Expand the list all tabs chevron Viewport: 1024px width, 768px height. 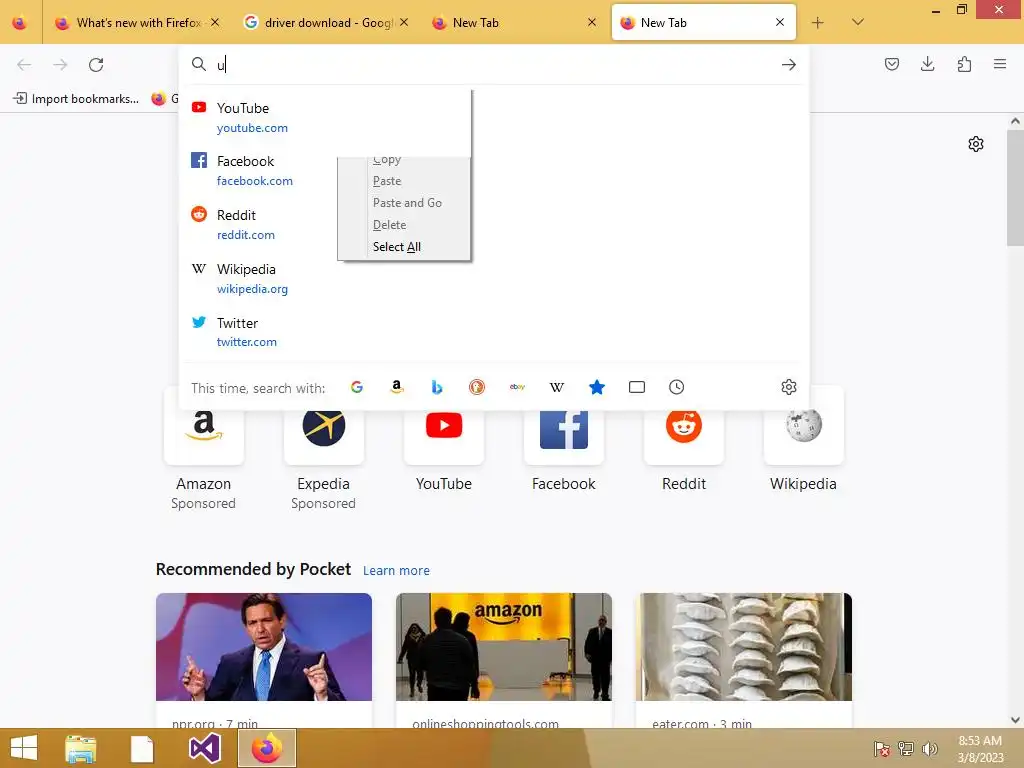858,22
